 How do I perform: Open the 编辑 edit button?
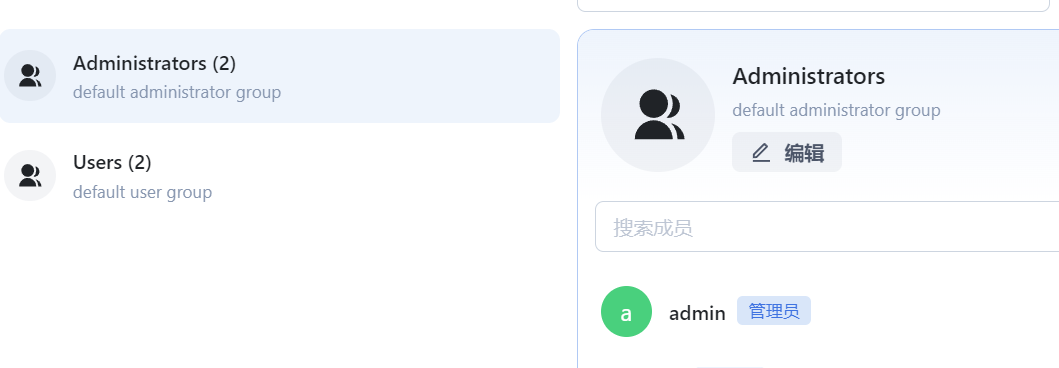787,153
